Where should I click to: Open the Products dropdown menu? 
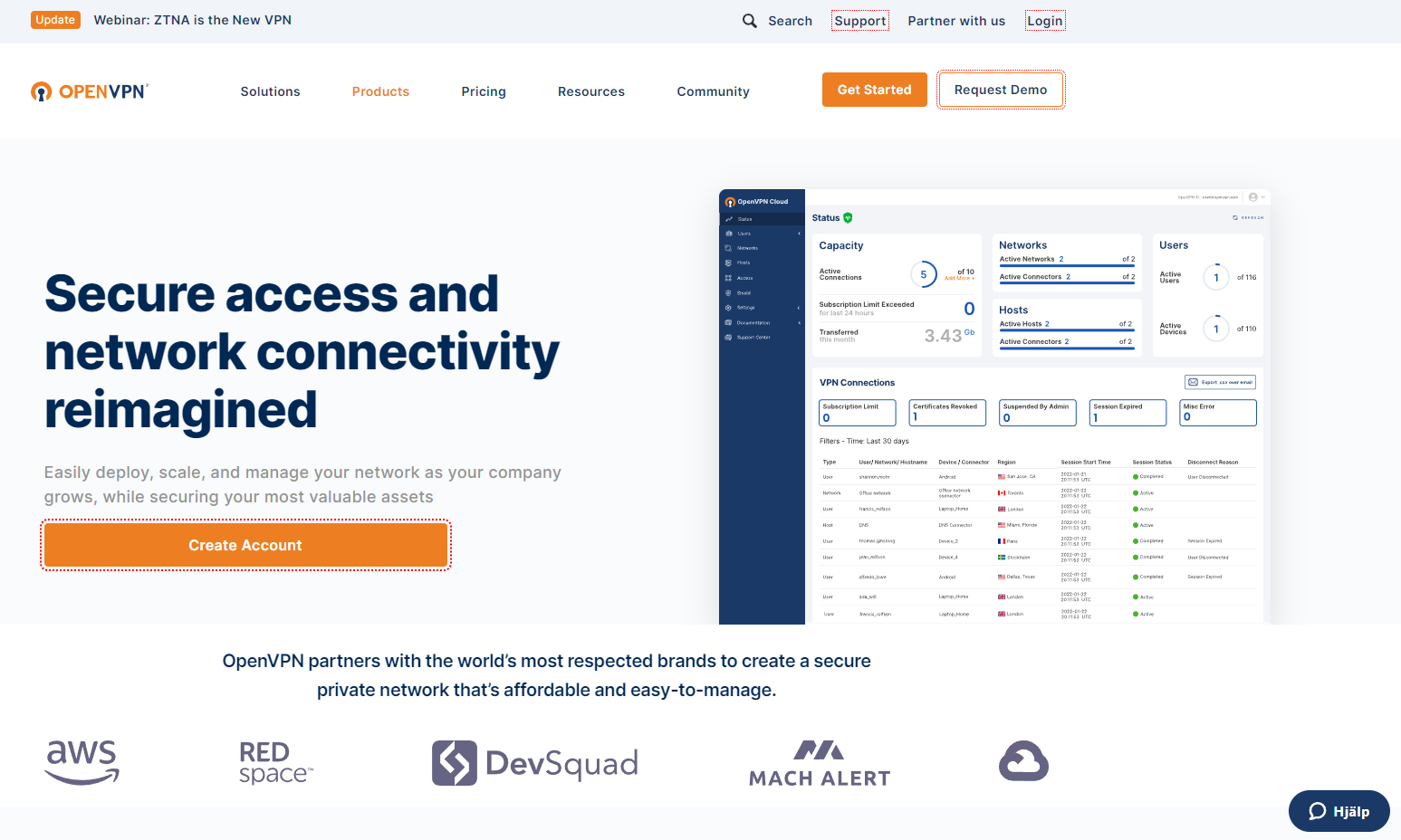380,91
